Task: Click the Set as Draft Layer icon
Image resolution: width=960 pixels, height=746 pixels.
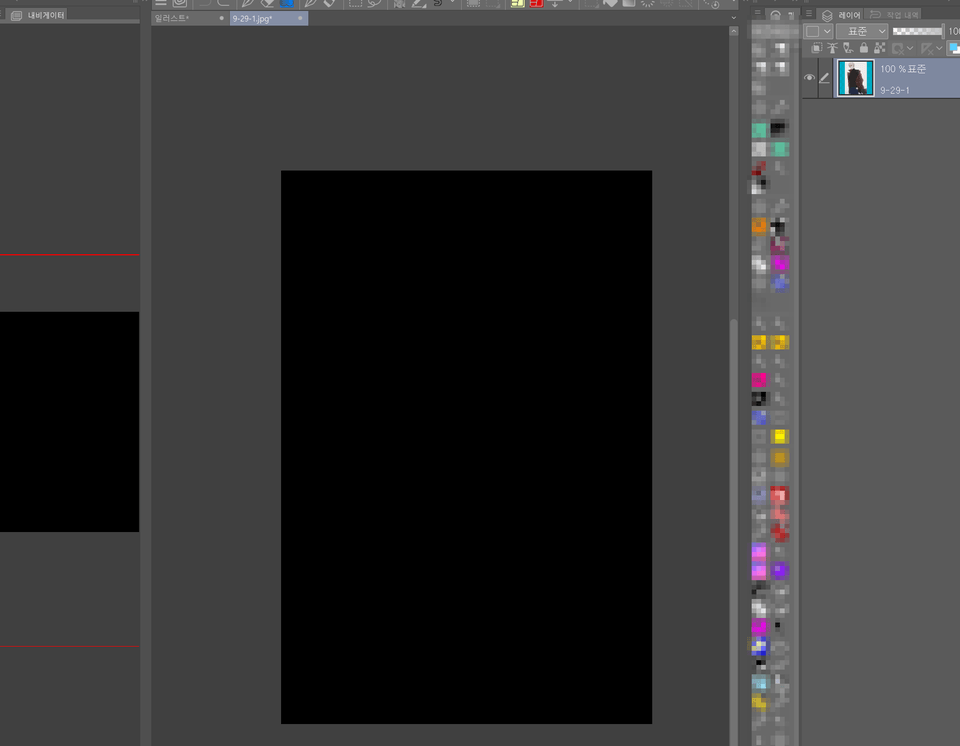Action: click(847, 48)
